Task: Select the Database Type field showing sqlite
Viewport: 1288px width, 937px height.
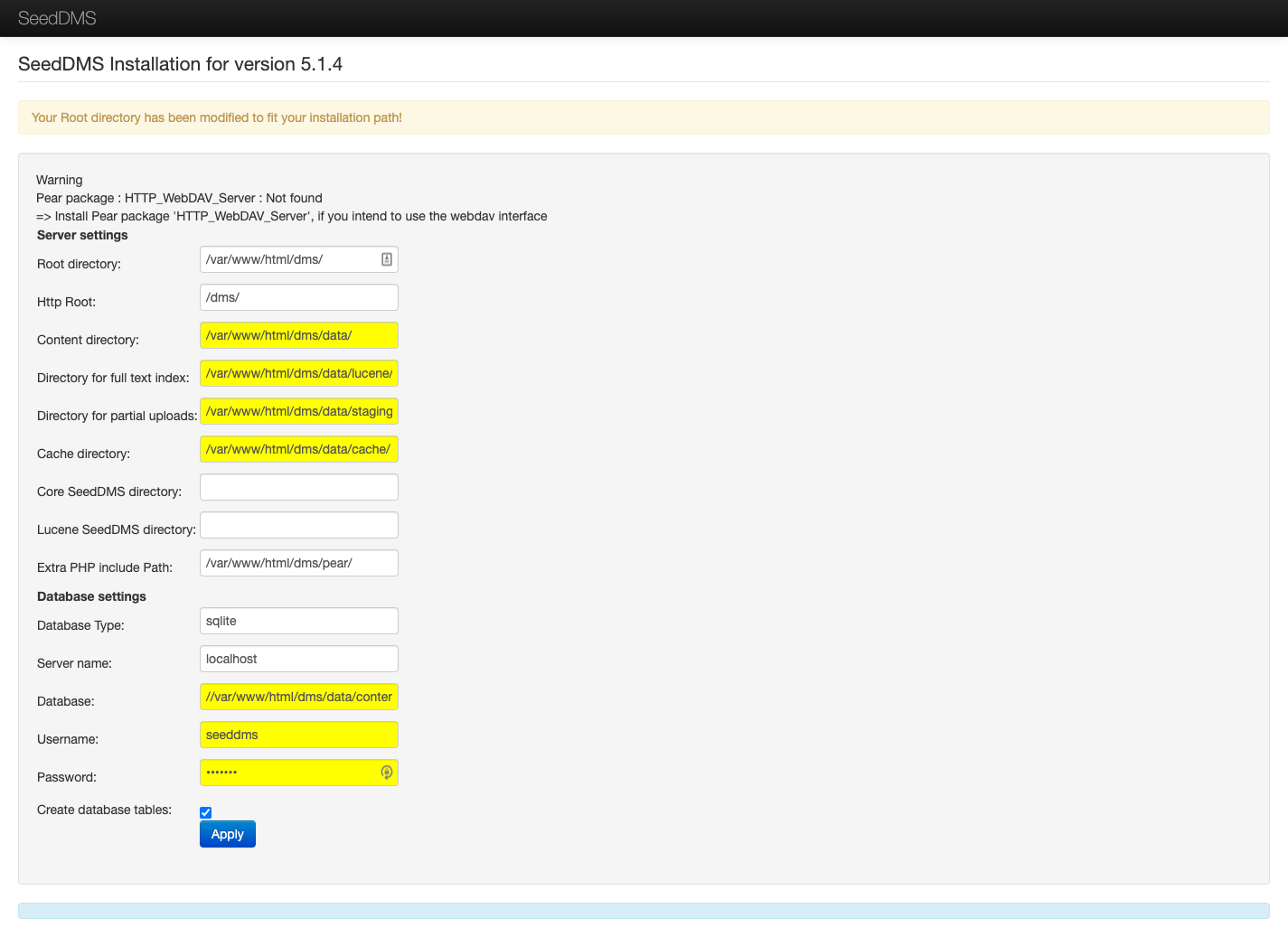Action: tap(298, 621)
